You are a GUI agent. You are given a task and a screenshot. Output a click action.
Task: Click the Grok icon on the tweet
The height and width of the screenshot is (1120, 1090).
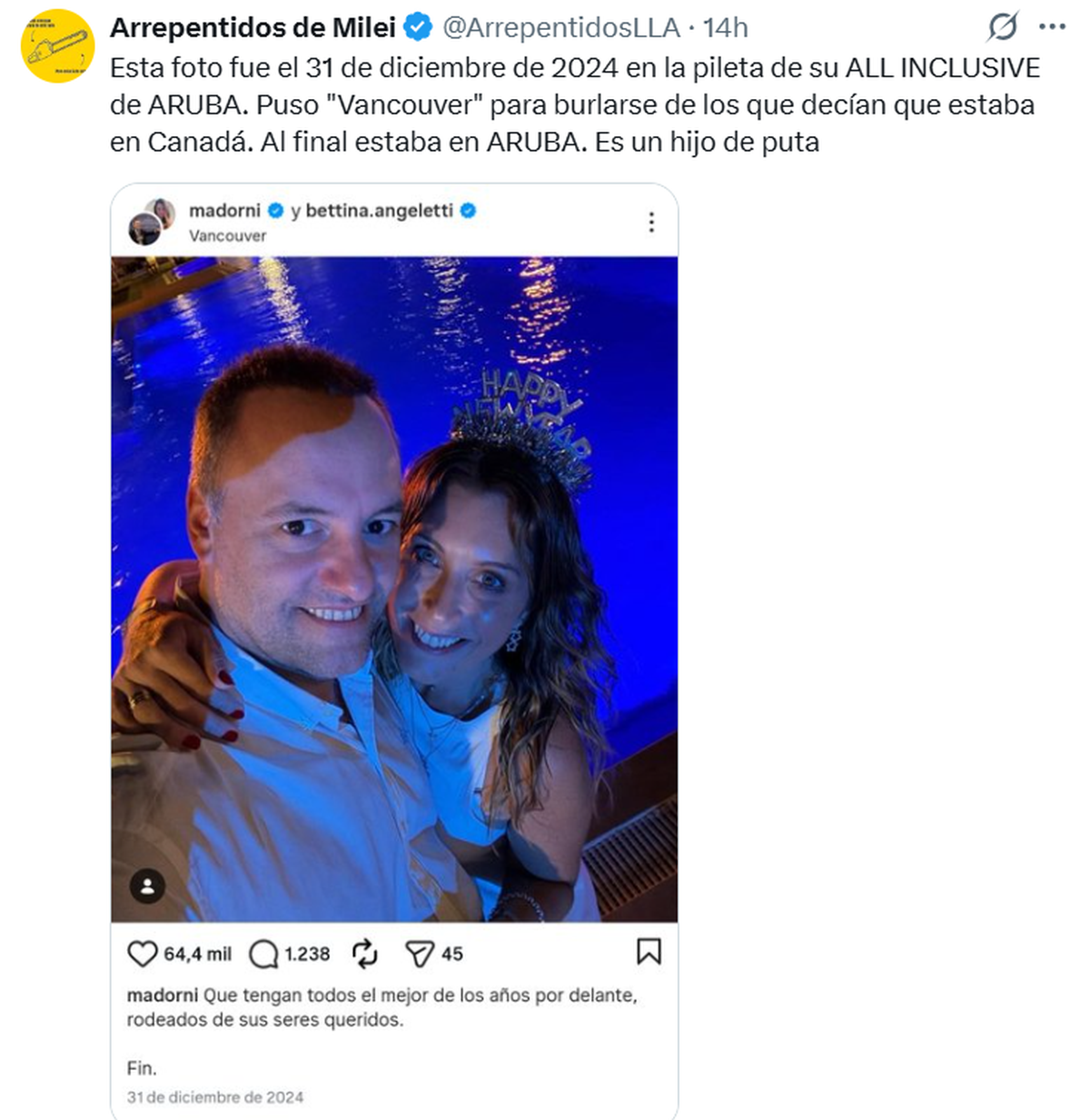click(x=1003, y=27)
